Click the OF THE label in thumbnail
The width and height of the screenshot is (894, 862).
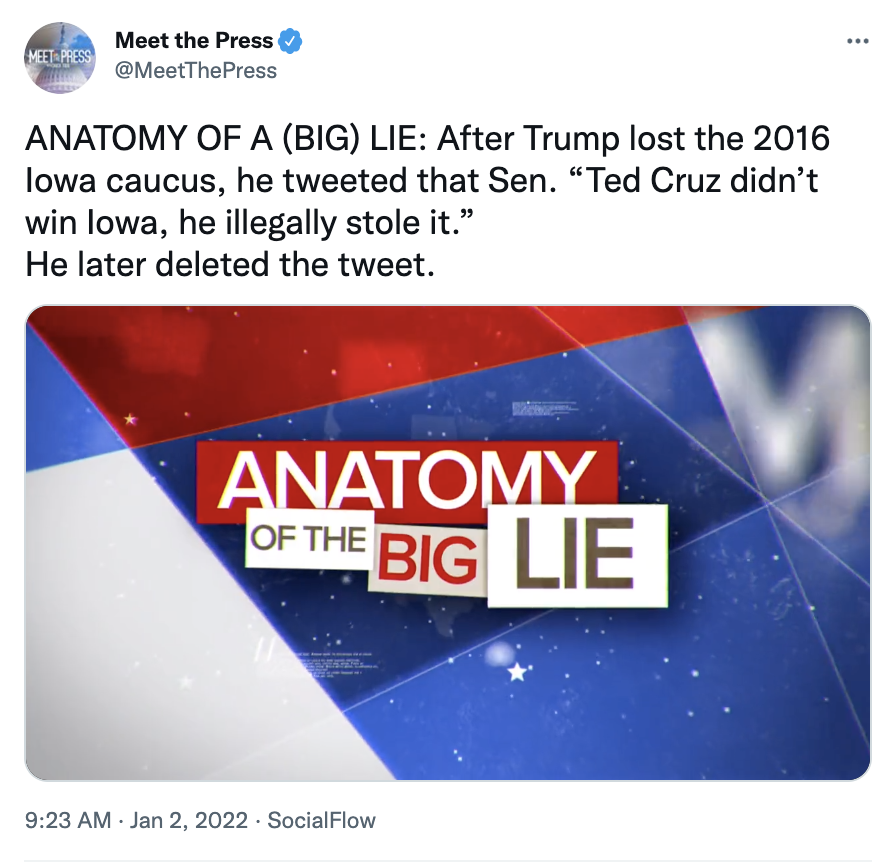(306, 539)
